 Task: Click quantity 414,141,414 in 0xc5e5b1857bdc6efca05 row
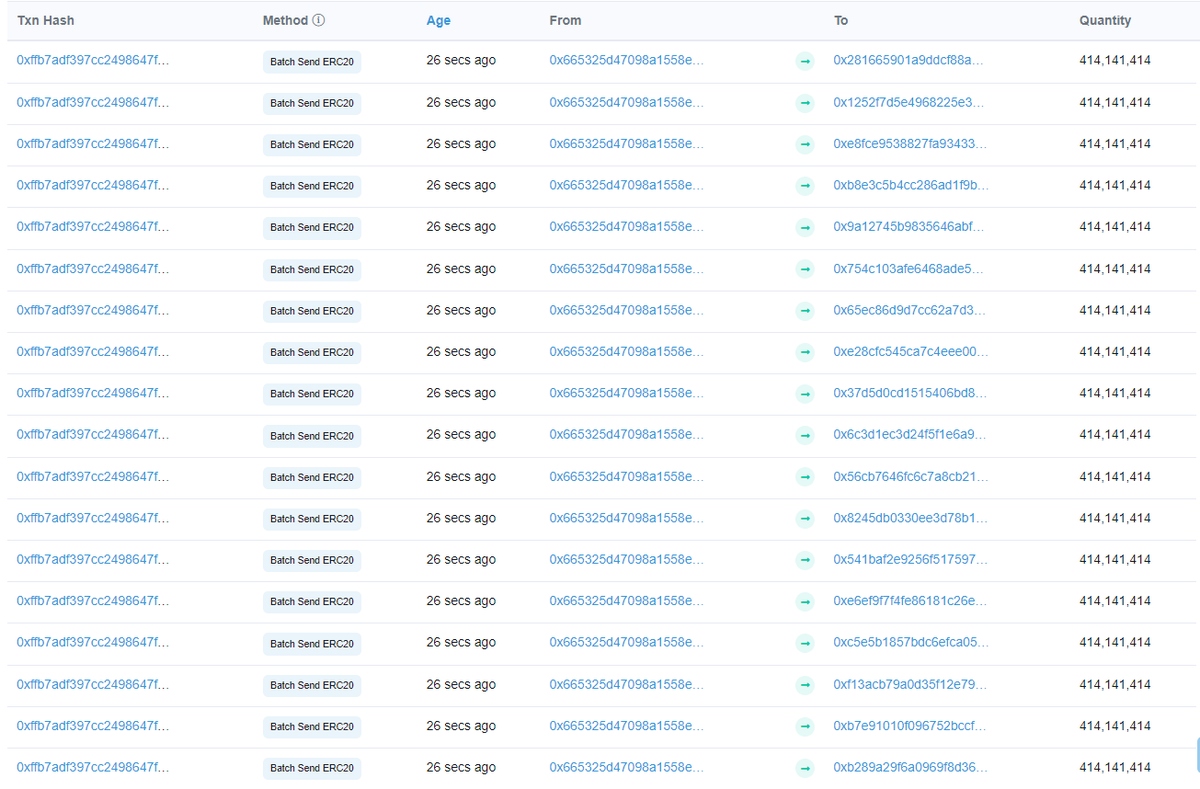point(1115,643)
